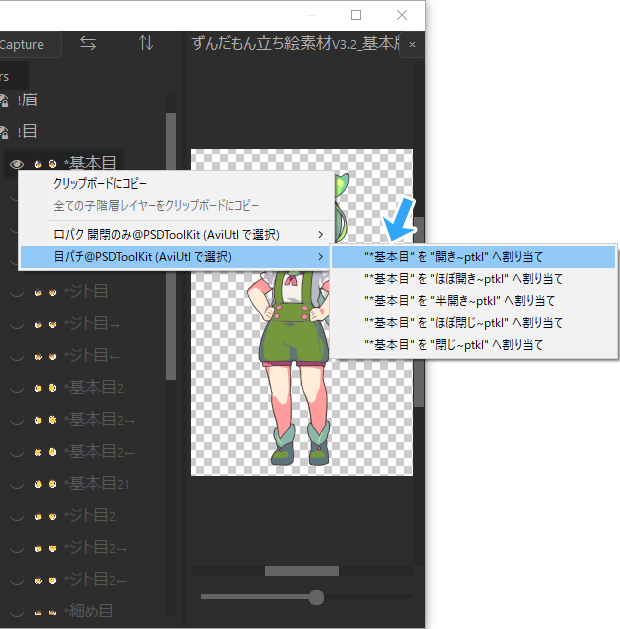This screenshot has height=629, width=620.
Task: Select the *ジト目 layer name
Action: (x=86, y=292)
